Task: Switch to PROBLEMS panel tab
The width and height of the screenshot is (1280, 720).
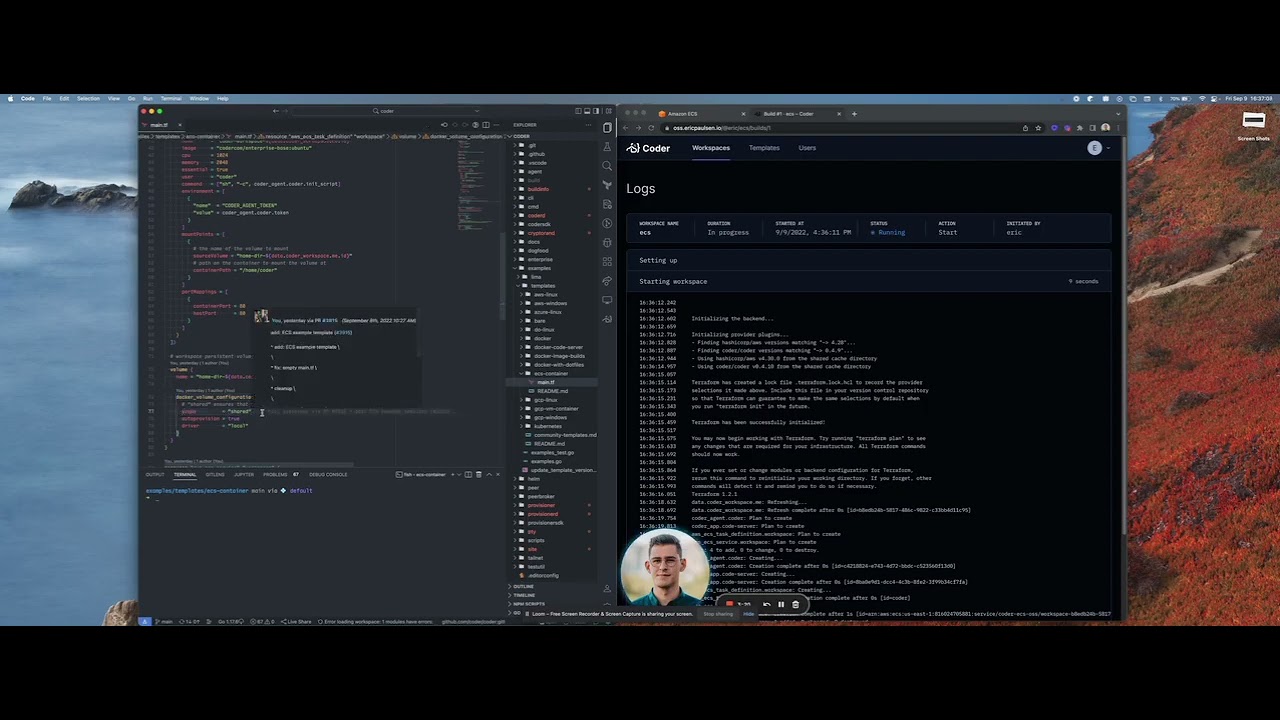Action: (275, 474)
